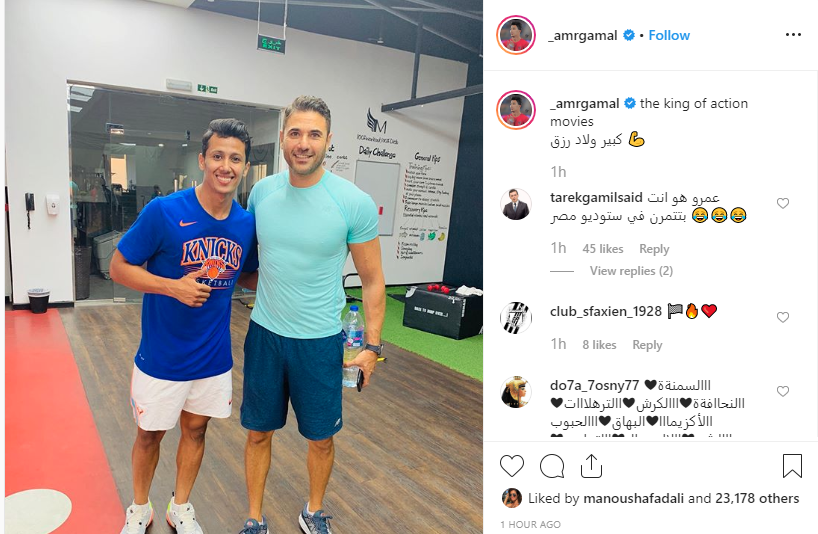Open tarekgamilsaid's avatar
This screenshot has height=534, width=818.
pos(516,204)
